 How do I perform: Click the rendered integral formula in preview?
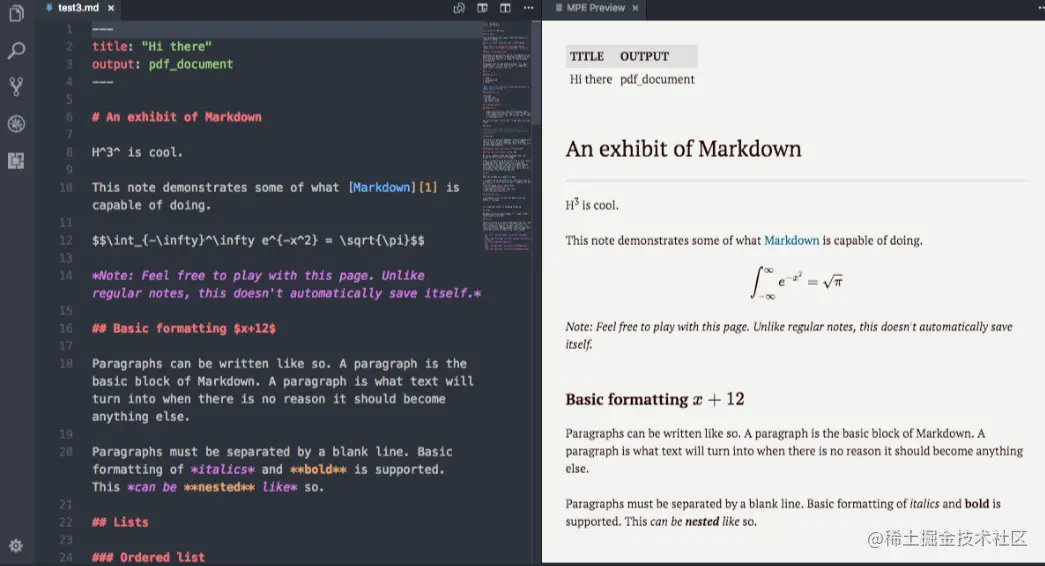(x=796, y=282)
